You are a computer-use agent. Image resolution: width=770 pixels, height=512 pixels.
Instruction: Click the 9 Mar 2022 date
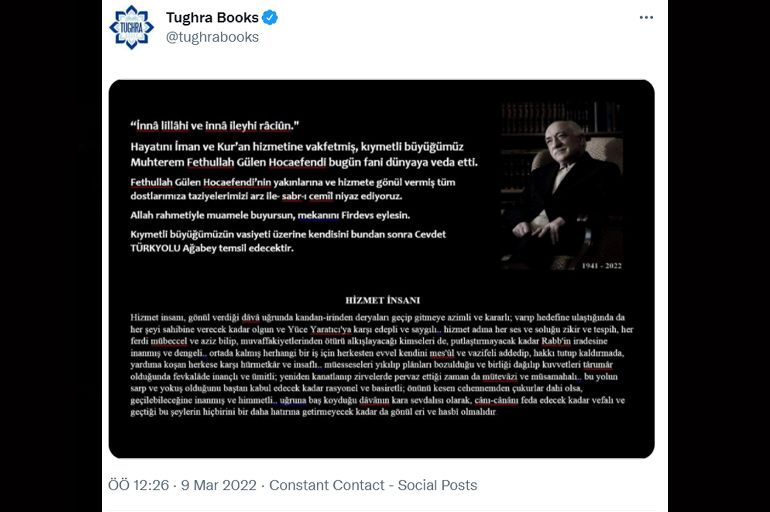[x=219, y=485]
